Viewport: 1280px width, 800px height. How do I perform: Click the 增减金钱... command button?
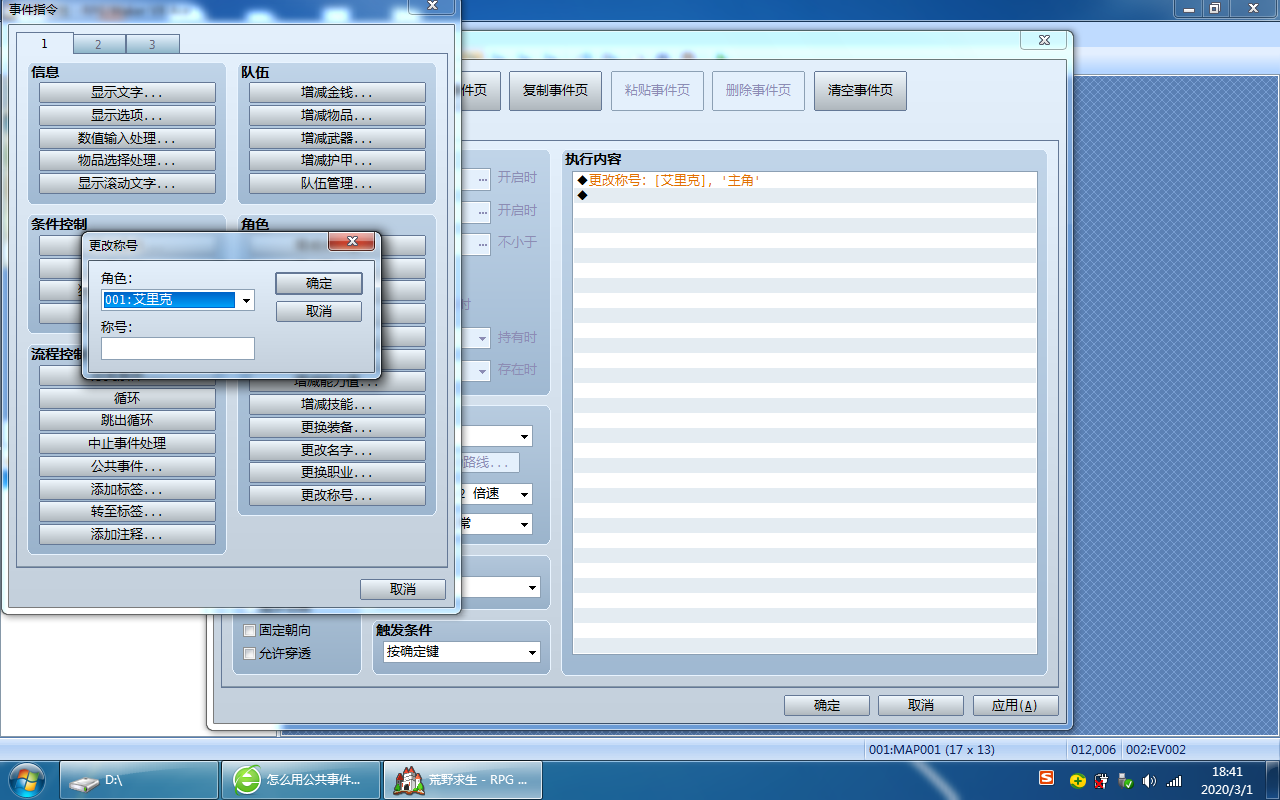click(x=337, y=93)
